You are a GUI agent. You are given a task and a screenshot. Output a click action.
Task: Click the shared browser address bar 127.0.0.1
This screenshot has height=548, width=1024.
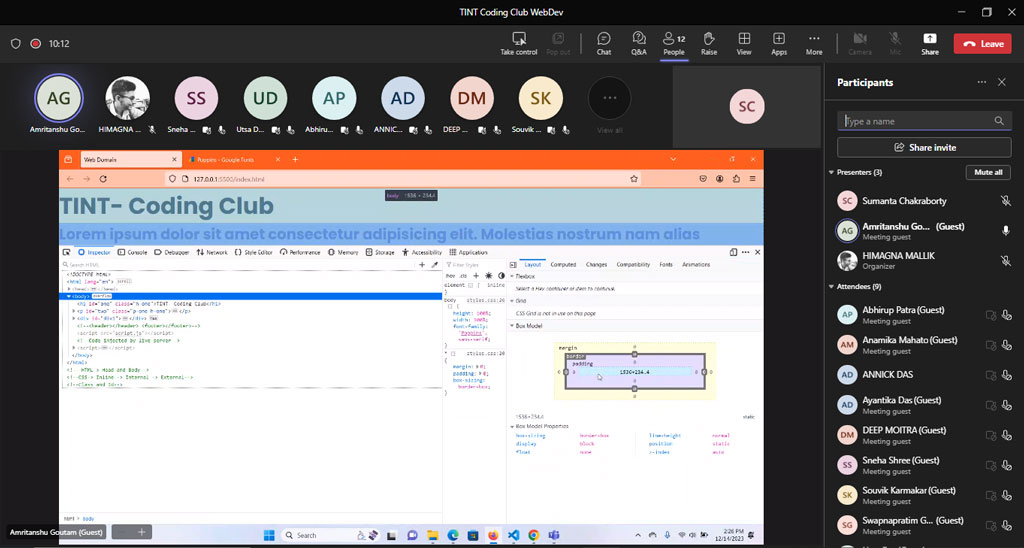coord(402,178)
